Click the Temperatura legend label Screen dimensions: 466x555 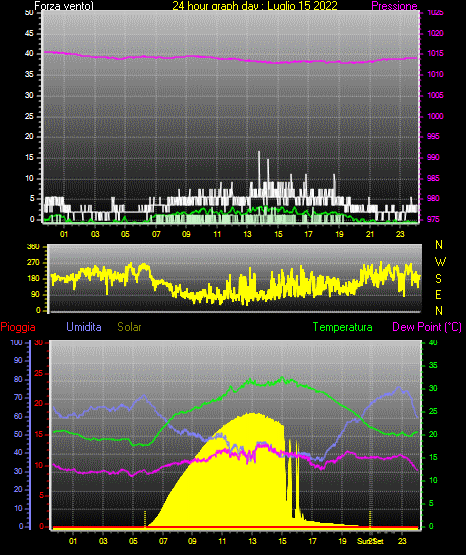tap(343, 327)
